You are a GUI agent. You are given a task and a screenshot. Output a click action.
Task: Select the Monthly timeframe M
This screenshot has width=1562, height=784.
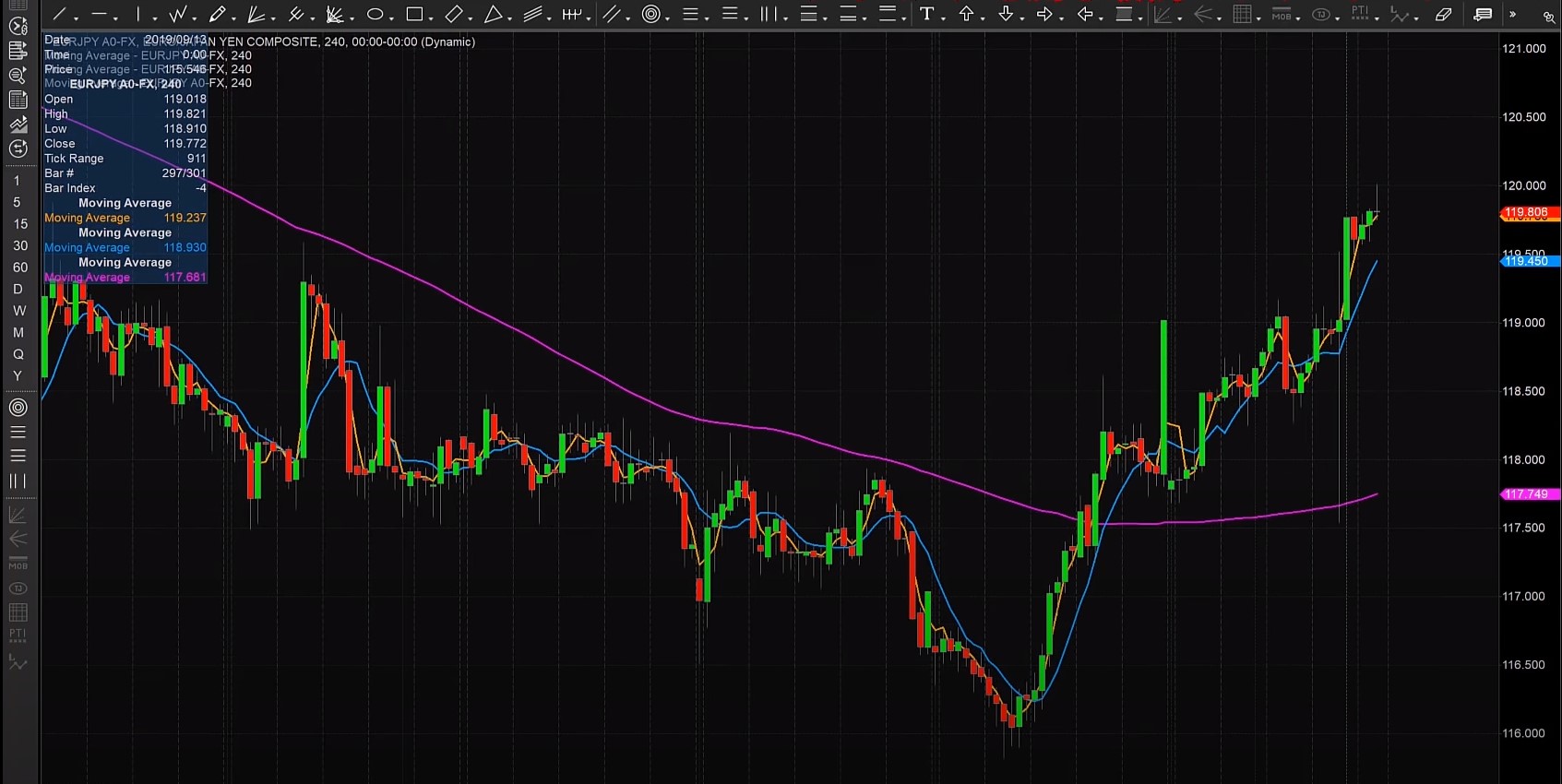click(18, 333)
